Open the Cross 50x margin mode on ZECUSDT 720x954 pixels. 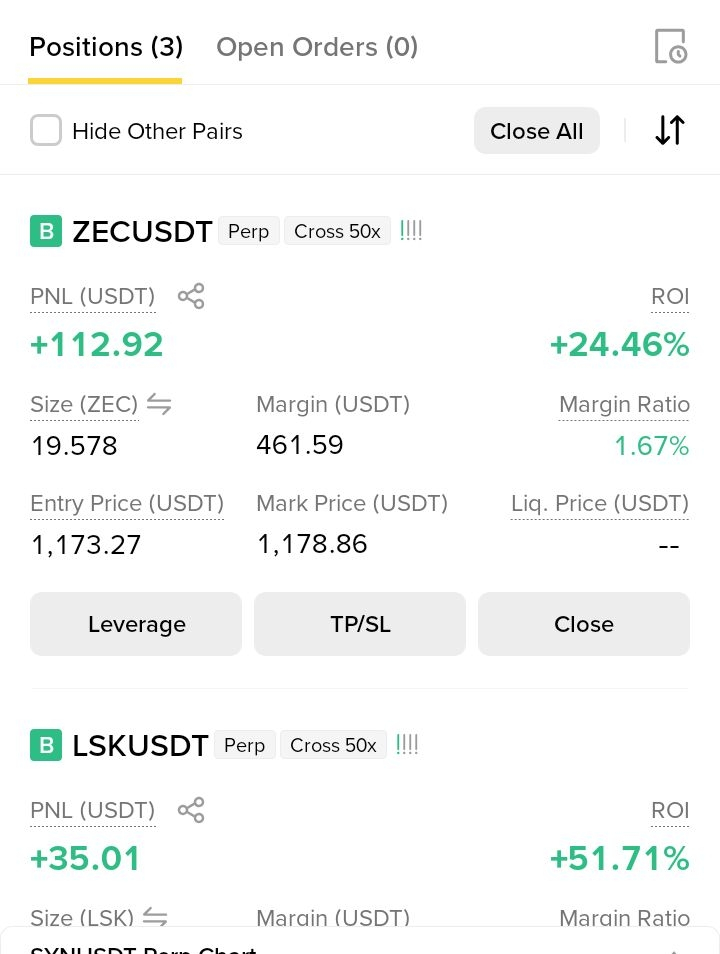tap(337, 231)
